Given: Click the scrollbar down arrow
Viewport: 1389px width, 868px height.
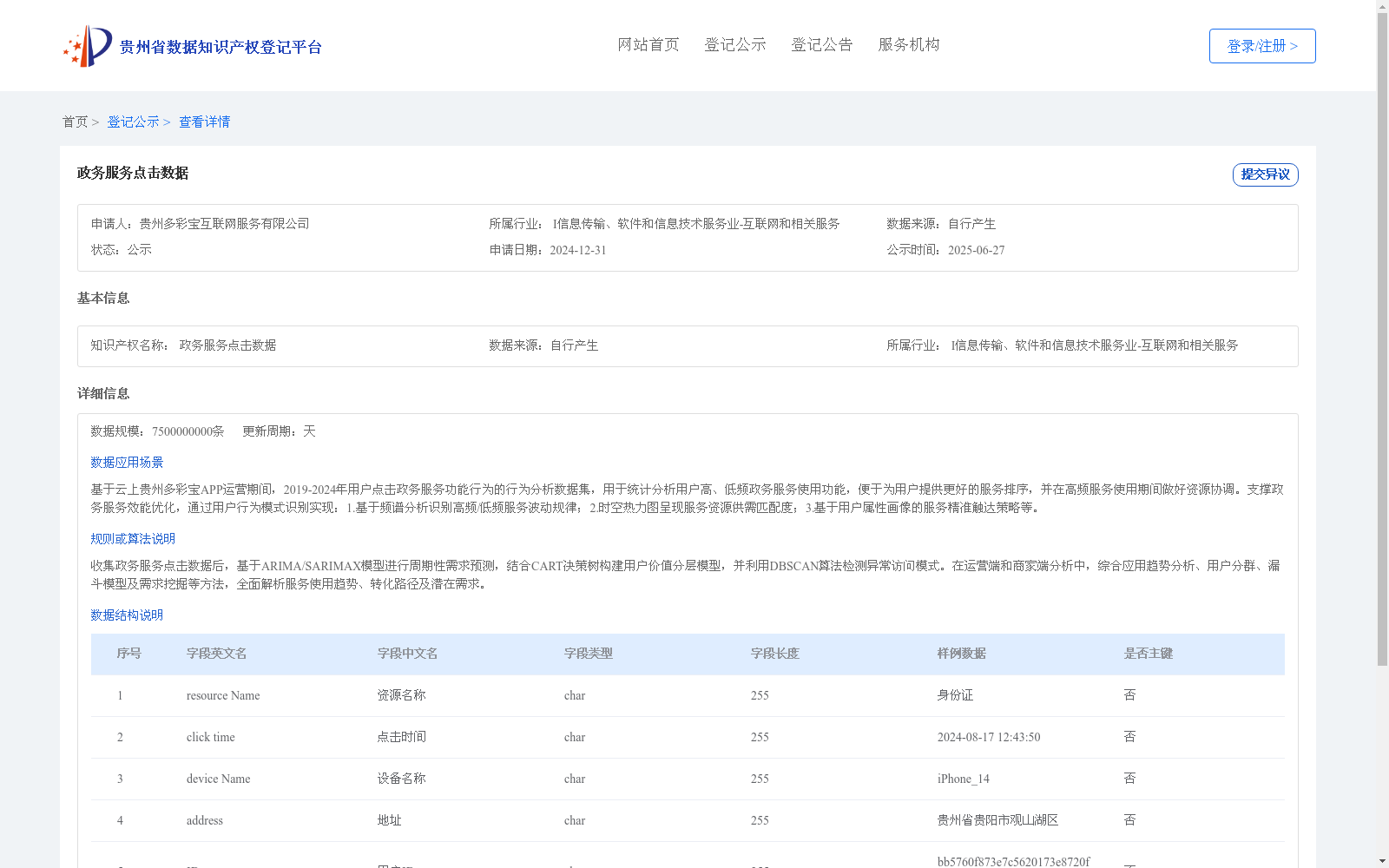Looking at the screenshot, I should pos(1382,862).
